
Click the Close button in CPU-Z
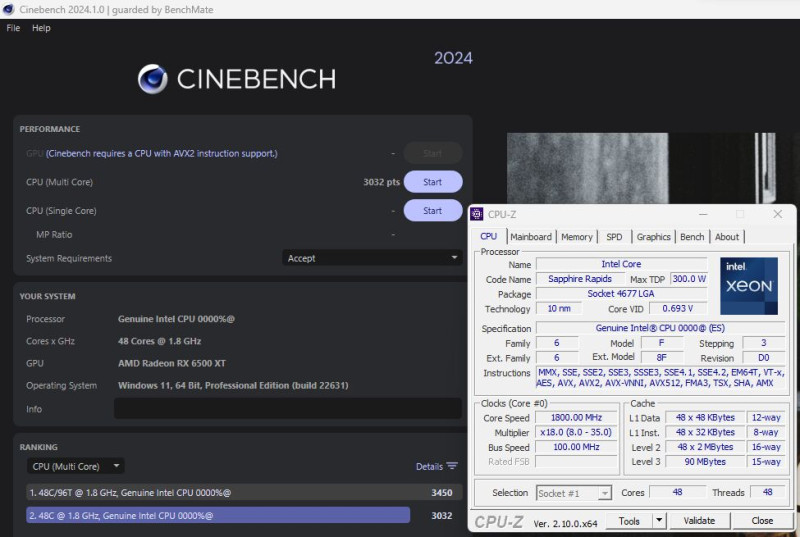pos(762,521)
